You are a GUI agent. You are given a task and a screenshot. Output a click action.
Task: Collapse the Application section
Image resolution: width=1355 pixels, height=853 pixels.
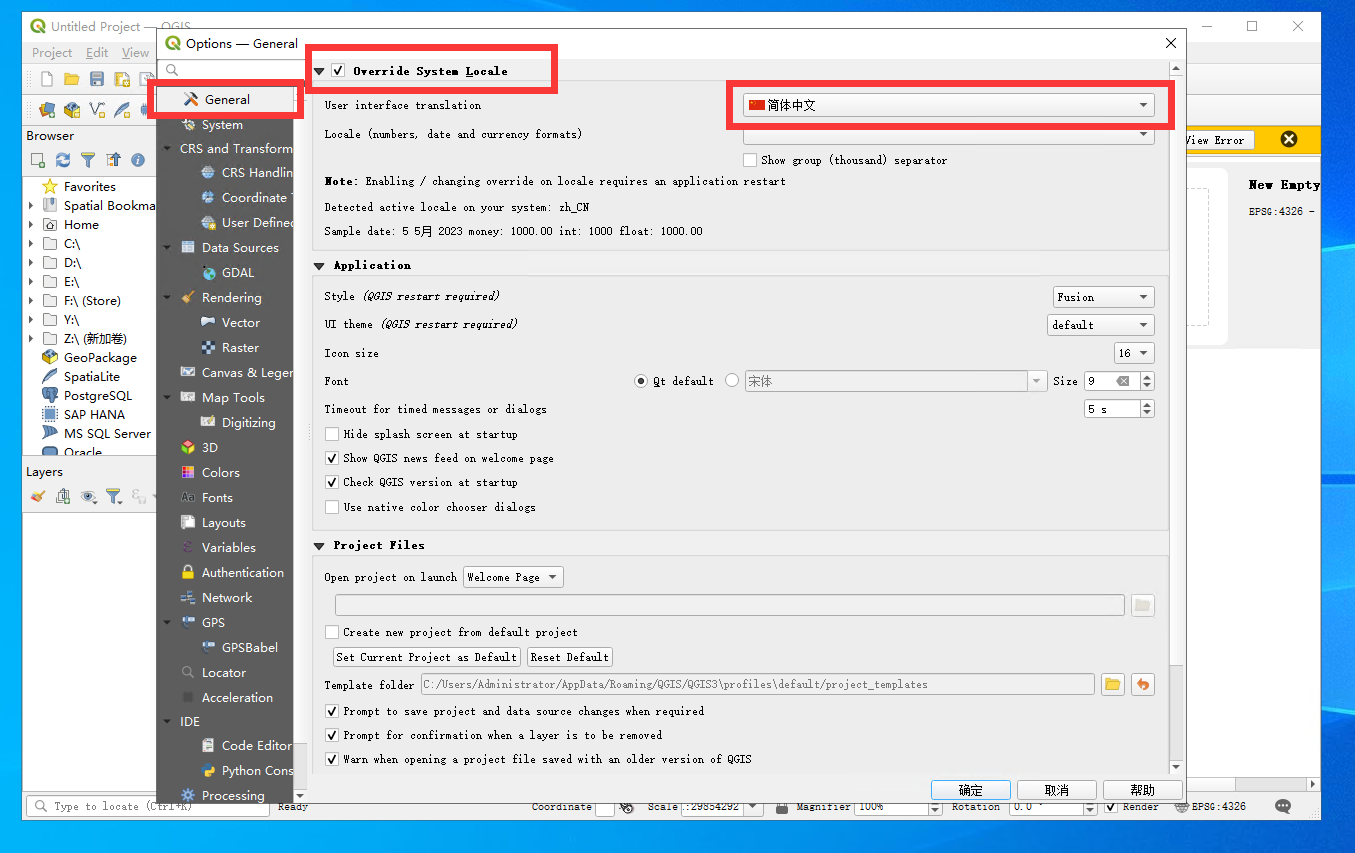[x=320, y=266]
